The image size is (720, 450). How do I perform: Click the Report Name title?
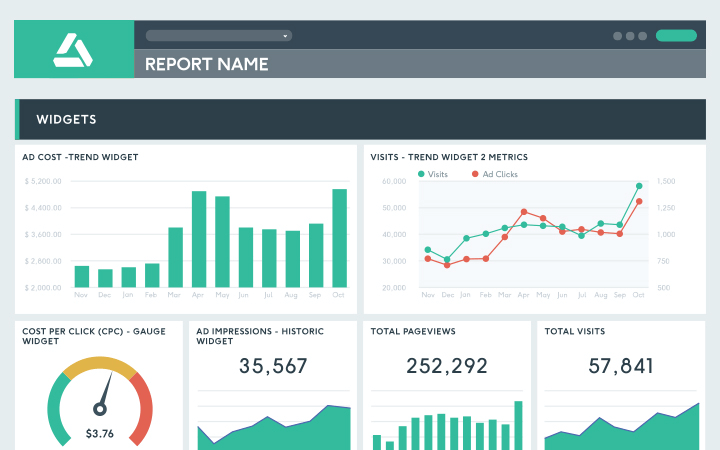207,64
